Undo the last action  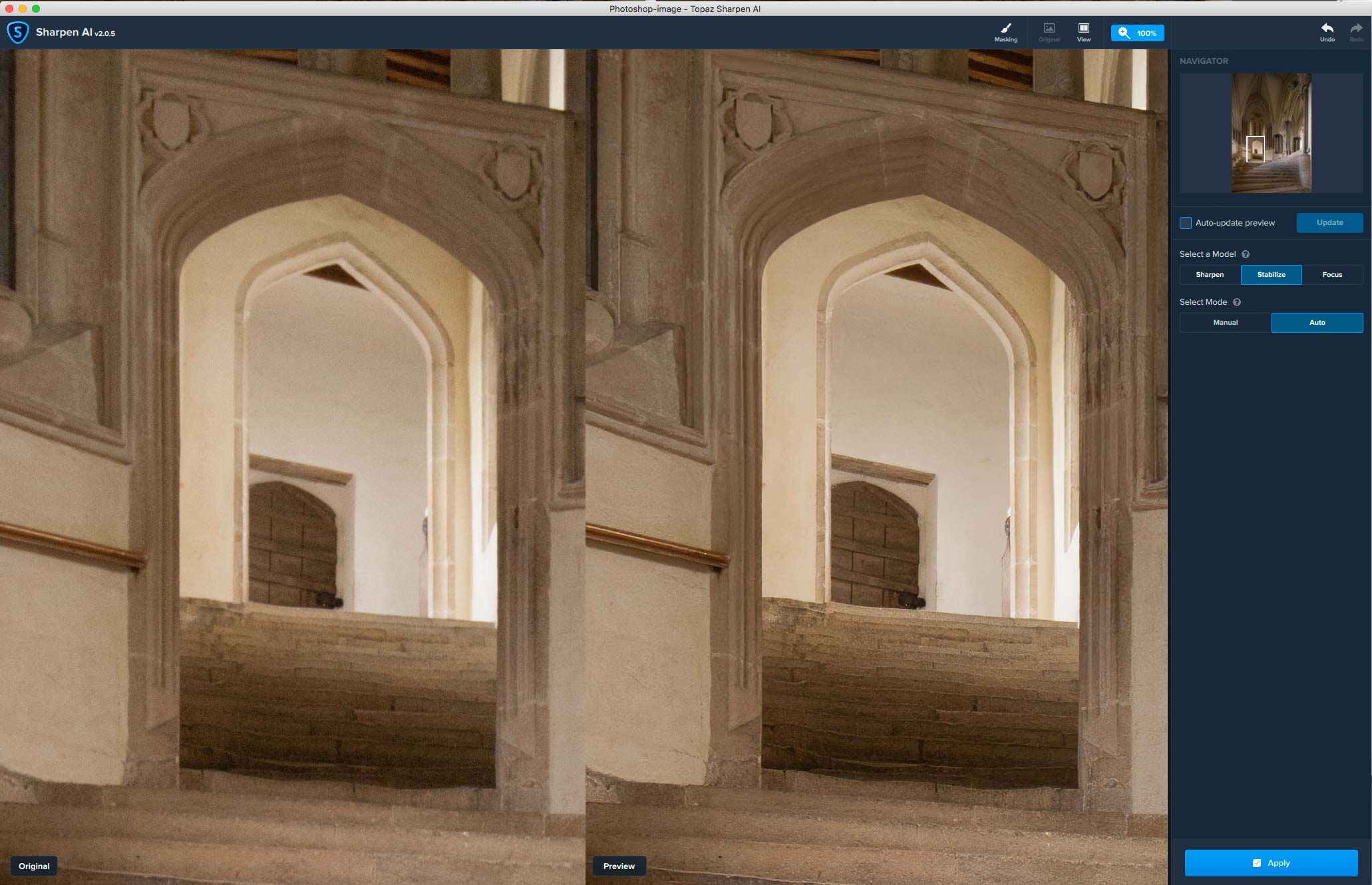(1327, 32)
